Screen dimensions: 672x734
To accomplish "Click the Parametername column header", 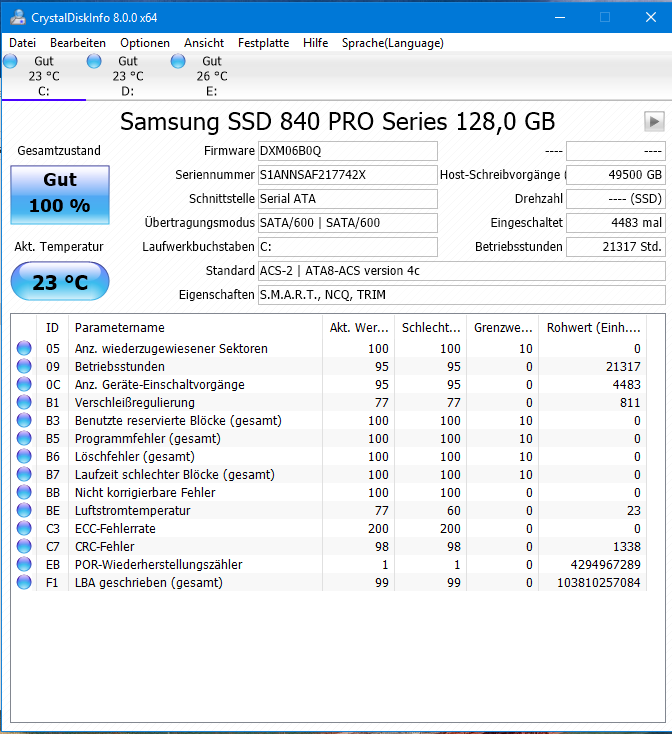I will [x=195, y=328].
